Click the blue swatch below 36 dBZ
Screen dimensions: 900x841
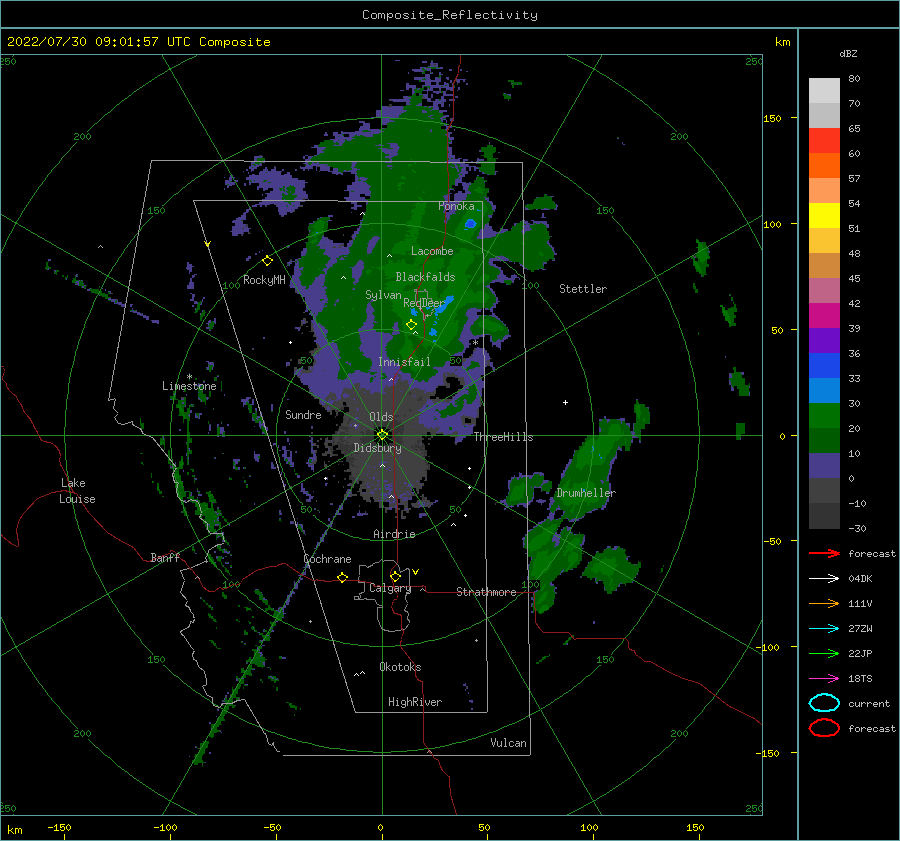pos(824,366)
